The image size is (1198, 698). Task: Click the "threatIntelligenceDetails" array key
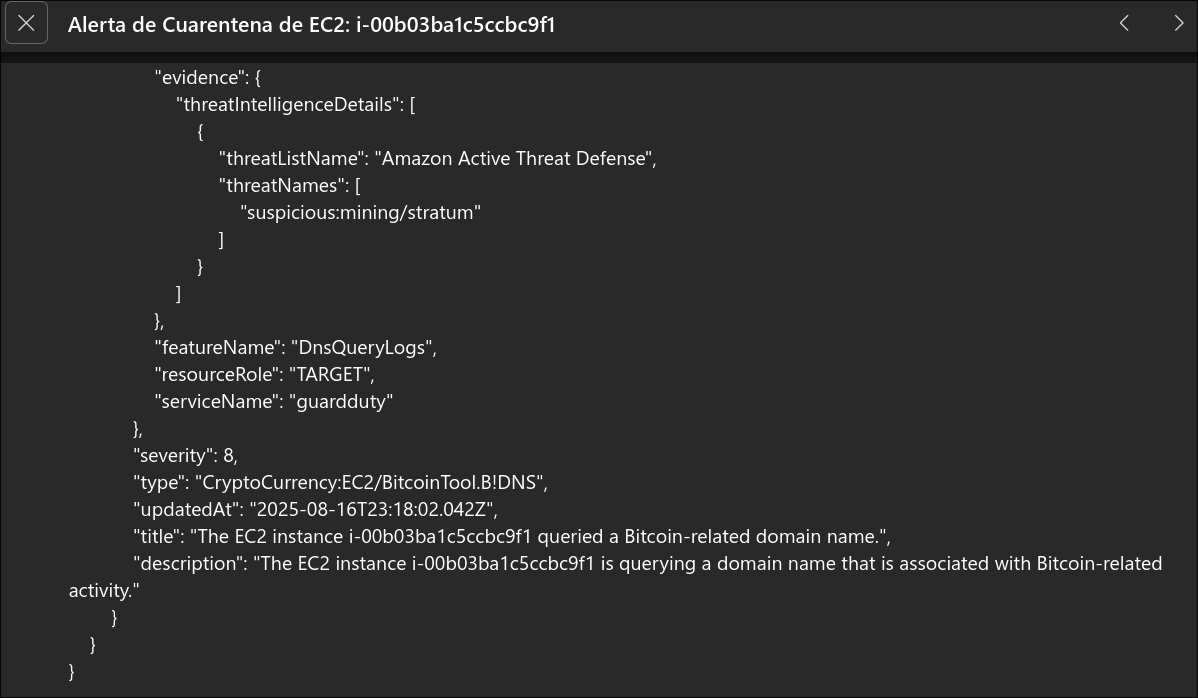[x=288, y=104]
